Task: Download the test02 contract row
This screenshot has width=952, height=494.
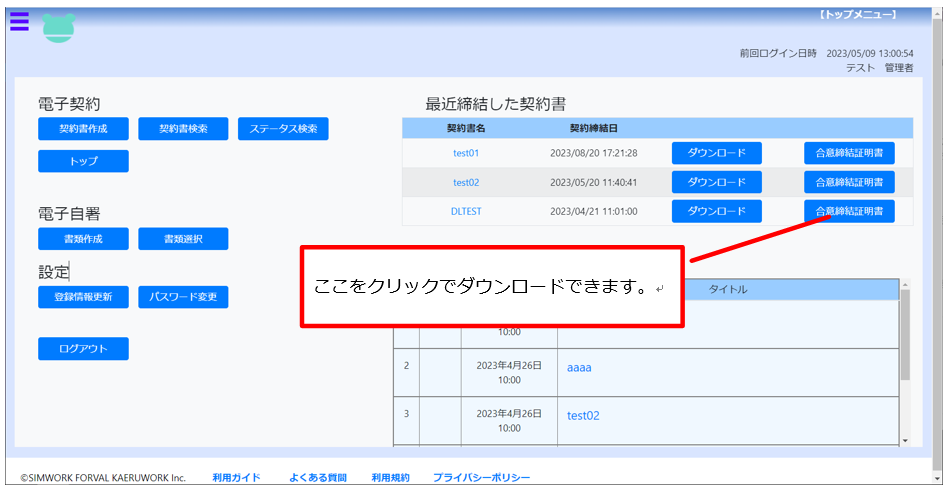Action: [716, 182]
